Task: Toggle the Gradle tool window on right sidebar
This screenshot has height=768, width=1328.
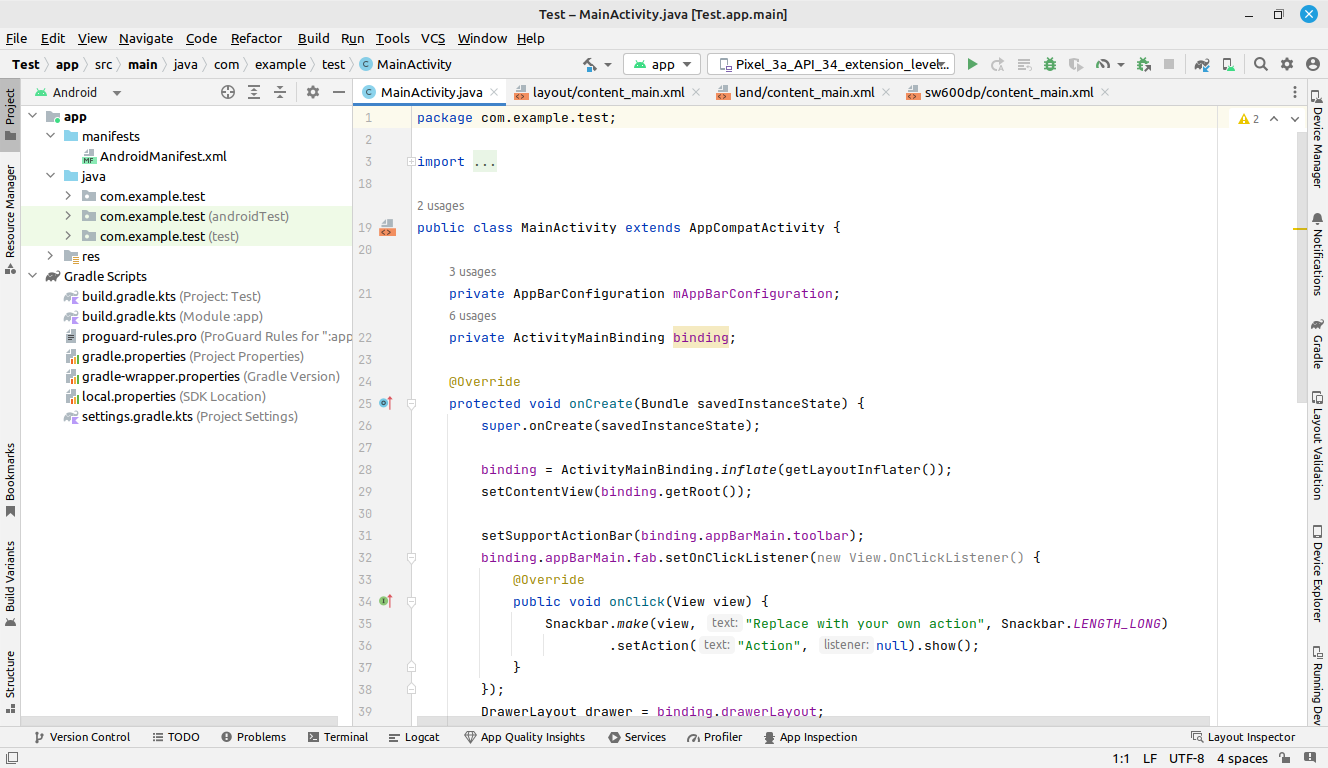Action: click(x=1317, y=345)
